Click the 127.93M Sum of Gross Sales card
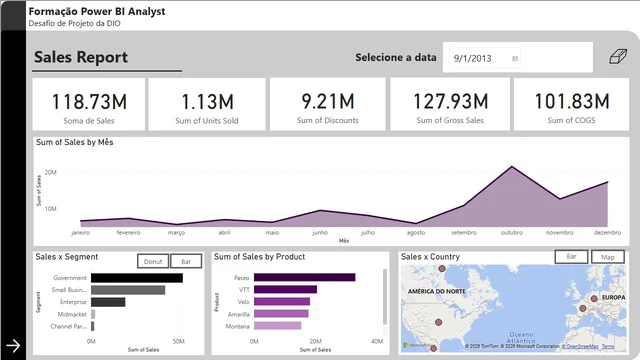Image resolution: width=640 pixels, height=360 pixels. (450, 104)
